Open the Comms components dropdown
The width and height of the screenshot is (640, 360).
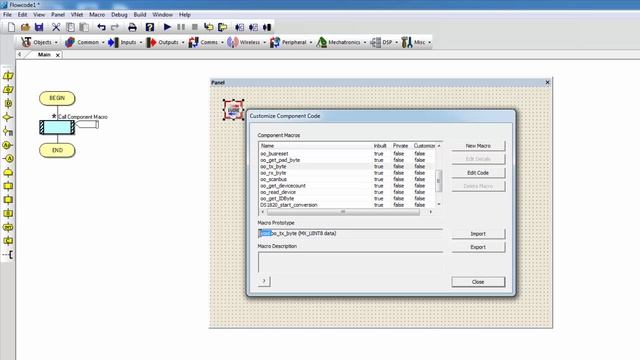pos(206,42)
